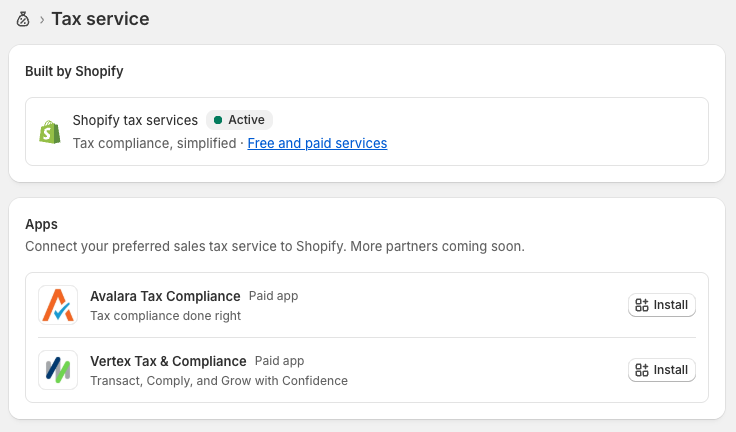The image size is (736, 432).
Task: Click the Built by Shopify heading
Action: coord(74,71)
